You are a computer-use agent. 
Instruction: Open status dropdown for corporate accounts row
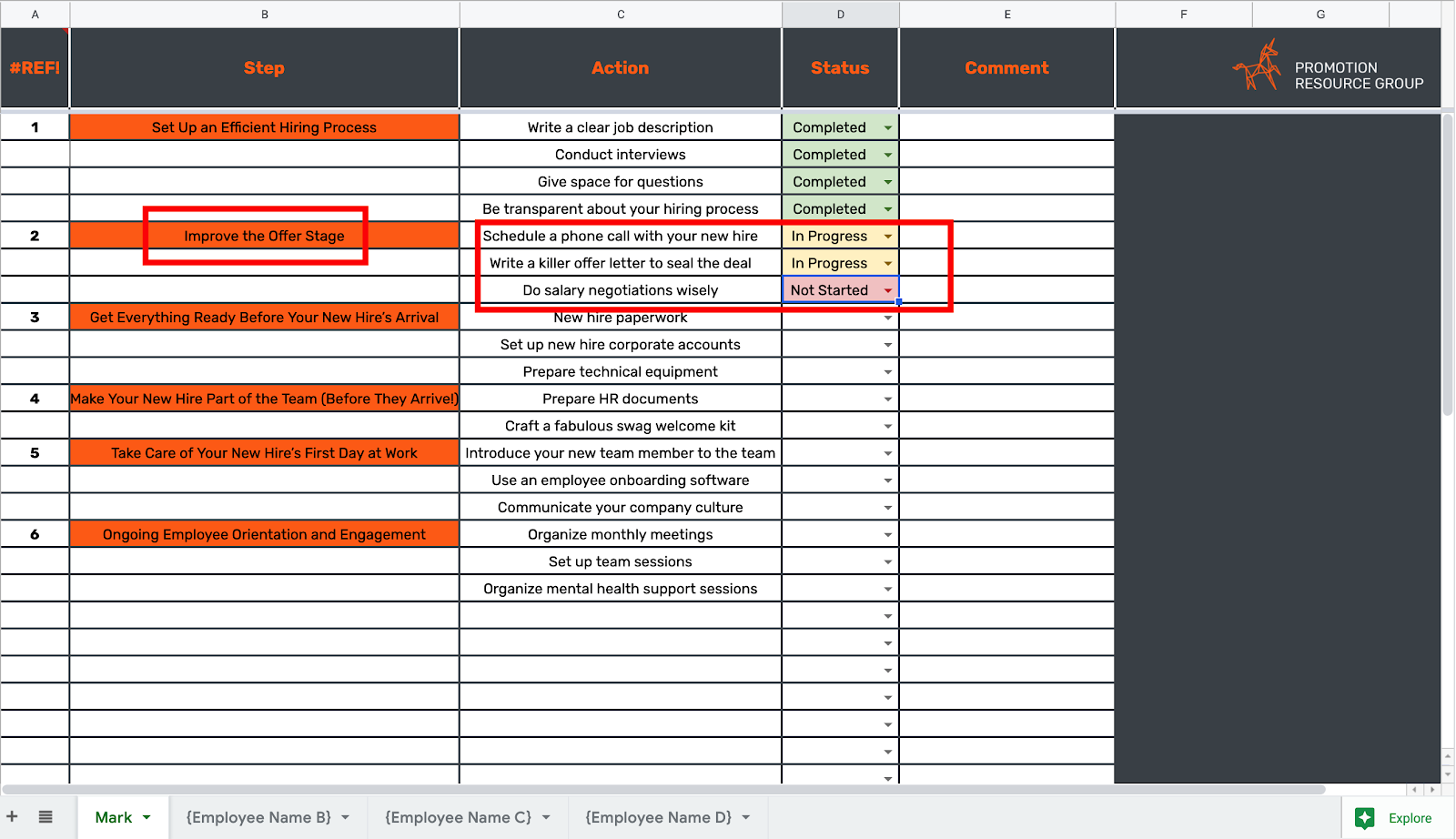[x=888, y=345]
